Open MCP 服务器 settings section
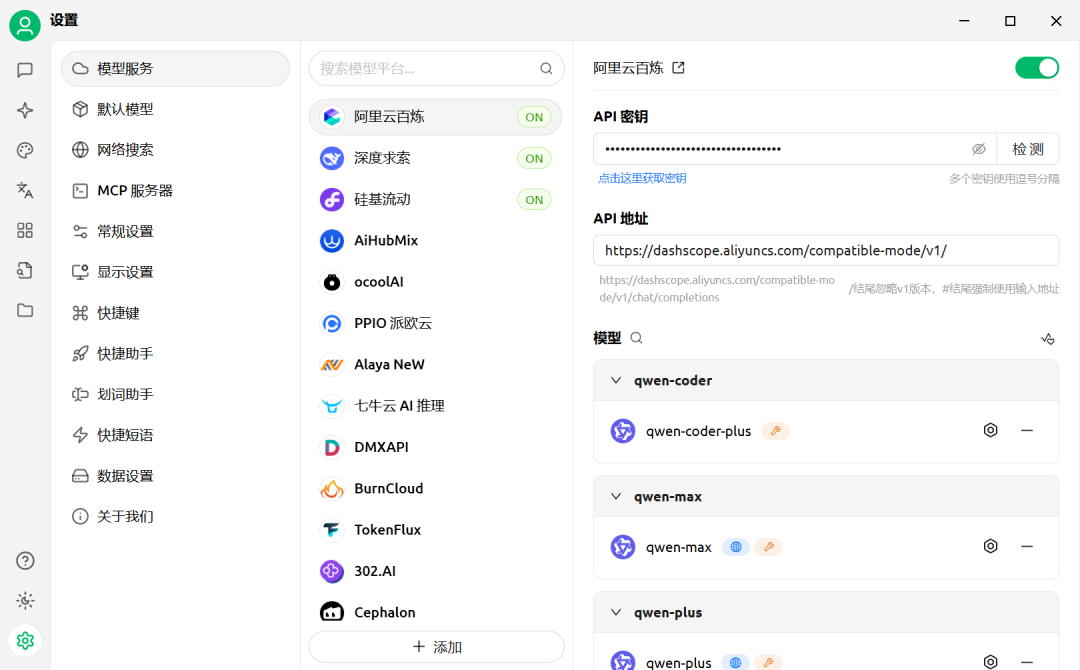This screenshot has height=670, width=1080. [175, 190]
